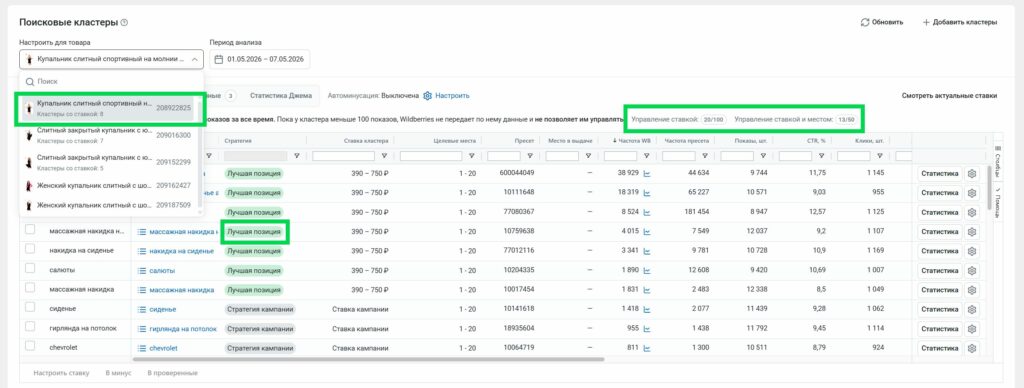Click calendar icon in Период анализа field
1024x388 pixels.
click(x=219, y=59)
